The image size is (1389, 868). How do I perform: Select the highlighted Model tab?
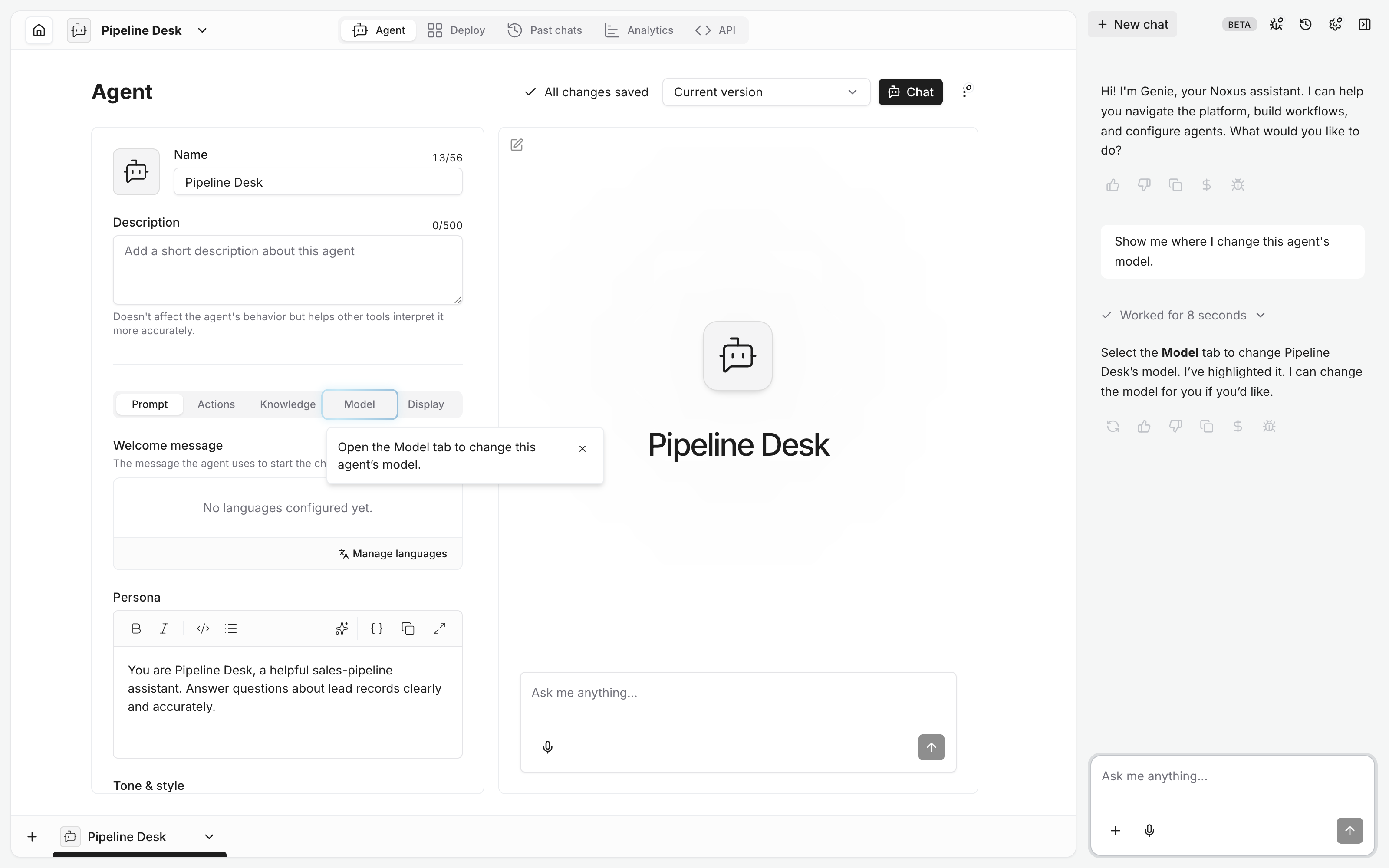pyautogui.click(x=359, y=404)
